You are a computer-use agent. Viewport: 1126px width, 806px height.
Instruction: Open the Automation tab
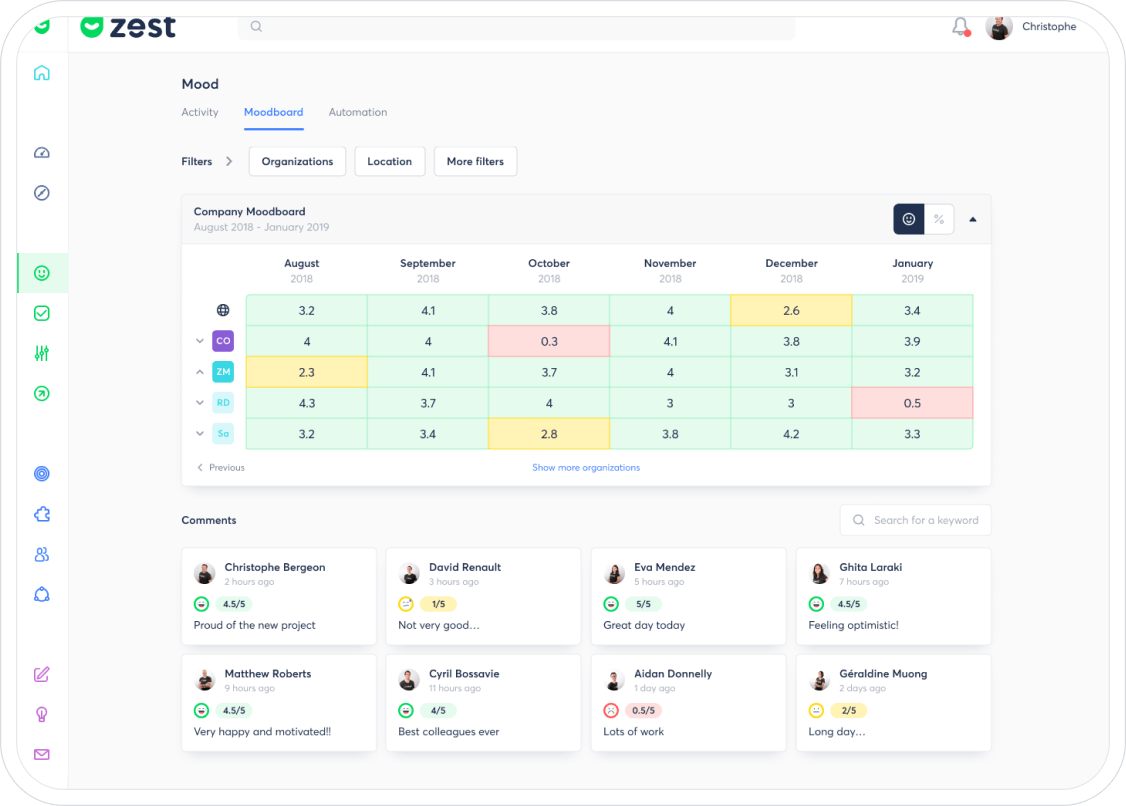click(358, 112)
